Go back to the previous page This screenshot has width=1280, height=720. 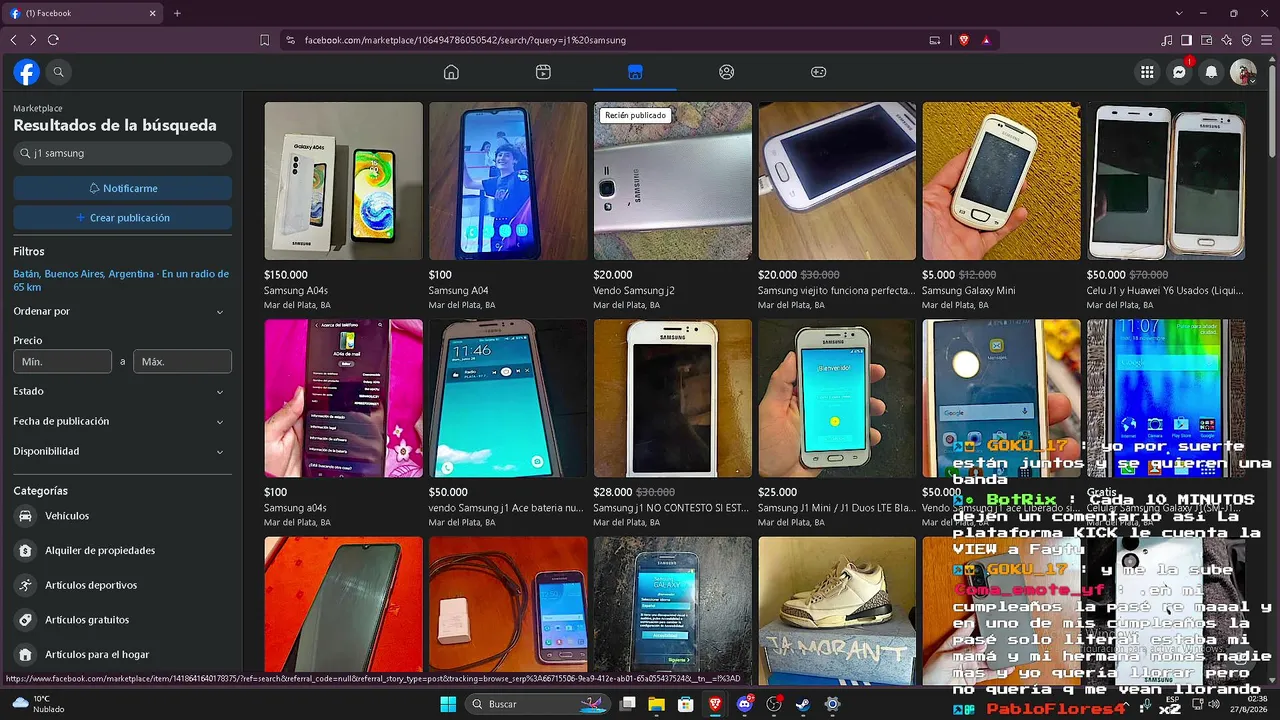[x=13, y=40]
